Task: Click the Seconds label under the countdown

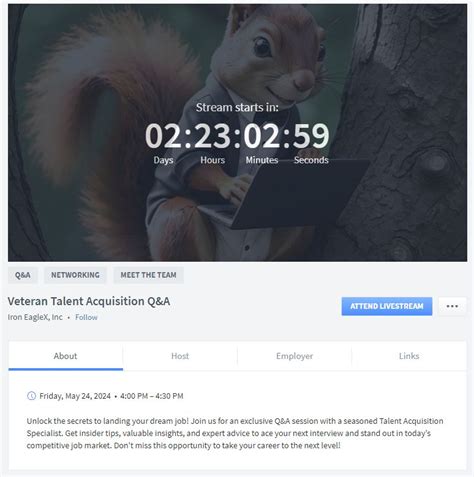Action: [311, 160]
